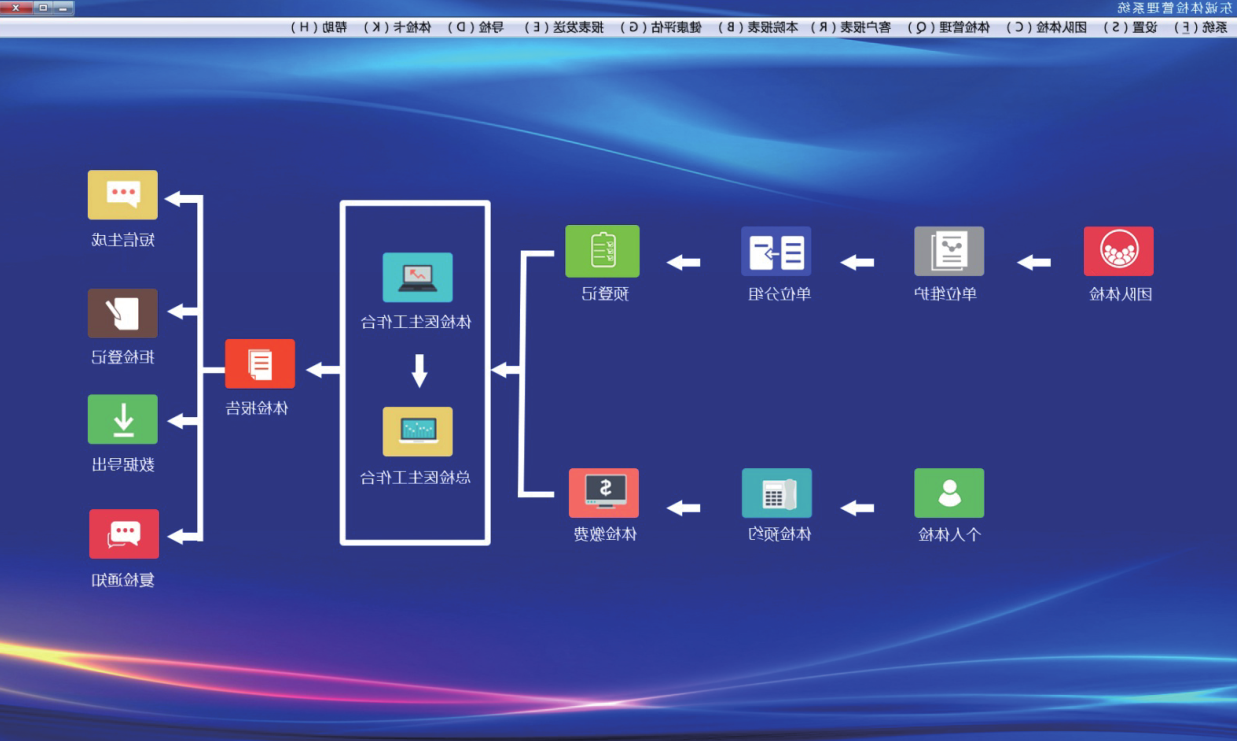Click the 复检通知 text label
The image size is (1237, 741).
123,579
